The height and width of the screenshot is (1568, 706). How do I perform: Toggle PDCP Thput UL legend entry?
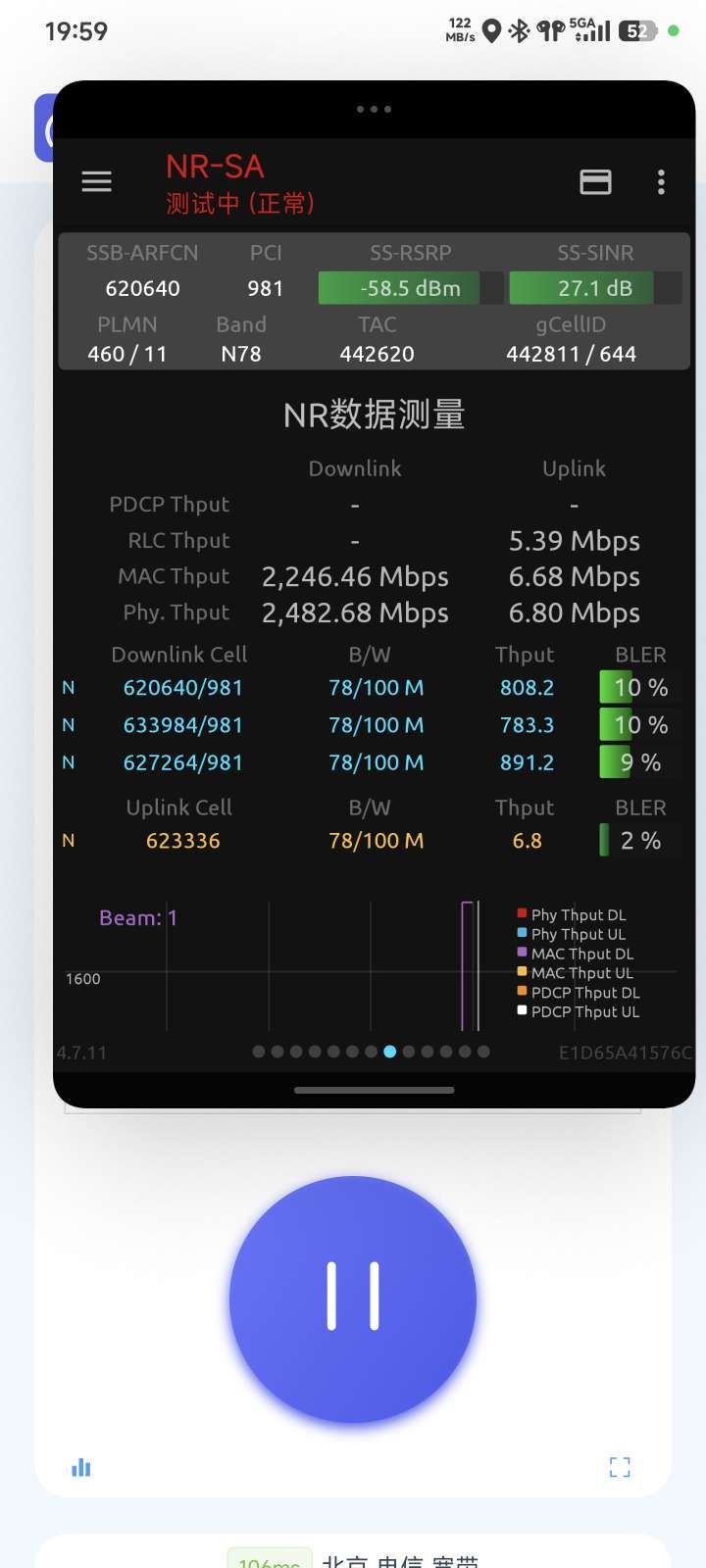click(x=584, y=1011)
